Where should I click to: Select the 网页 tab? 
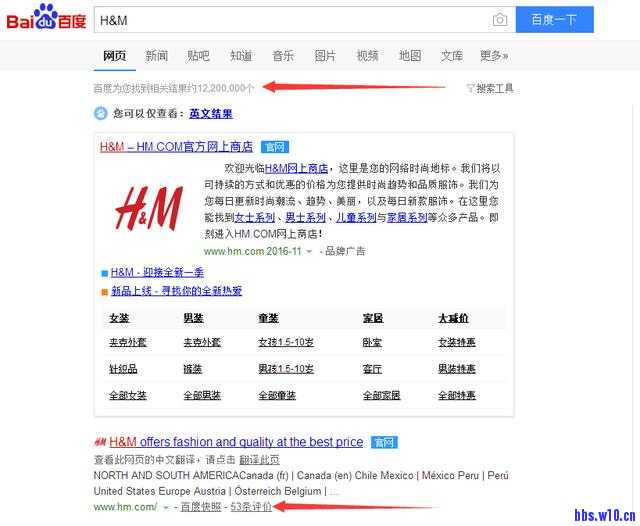(114, 55)
